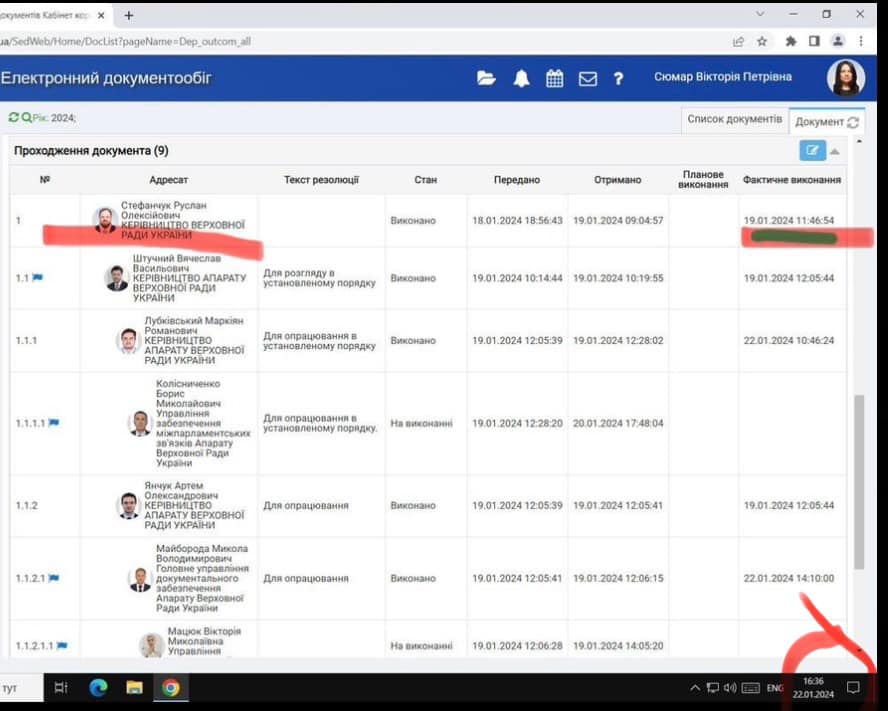Screen dimensions: 888x711
Task: Open the mail envelope icon
Action: [x=588, y=79]
